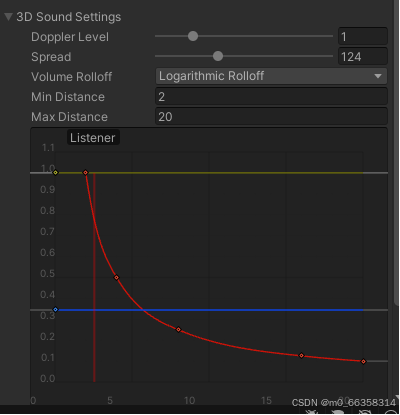Collapse the 3D Sound Settings section
This screenshot has width=400, height=415.
[x=8, y=17]
